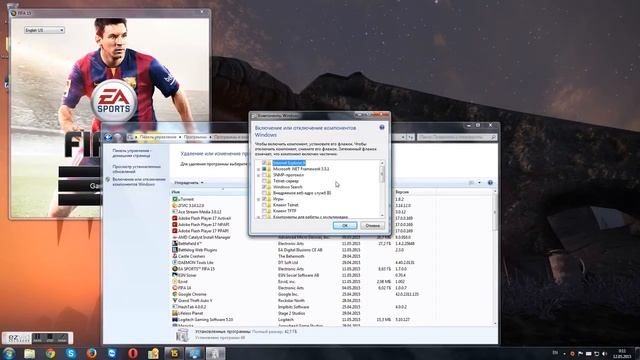Click the Programs breadcrumb segment
Viewport: 640px width, 360px height.
pyautogui.click(x=195, y=137)
